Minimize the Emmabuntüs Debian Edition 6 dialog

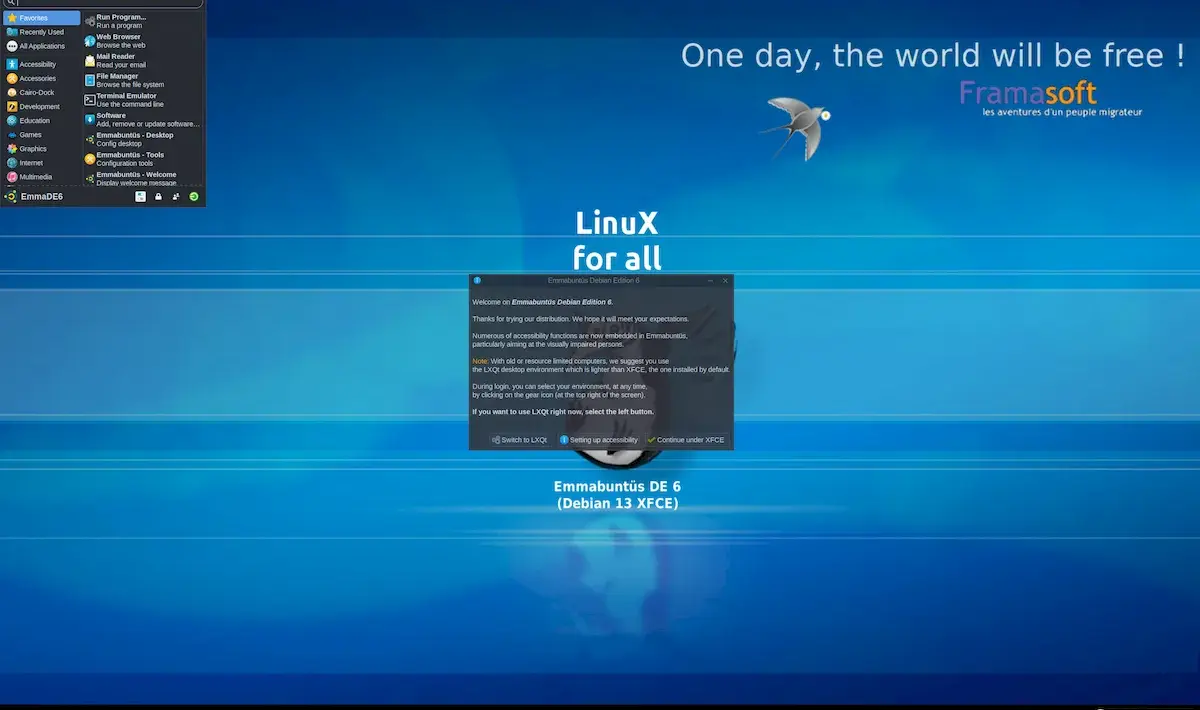tap(711, 280)
